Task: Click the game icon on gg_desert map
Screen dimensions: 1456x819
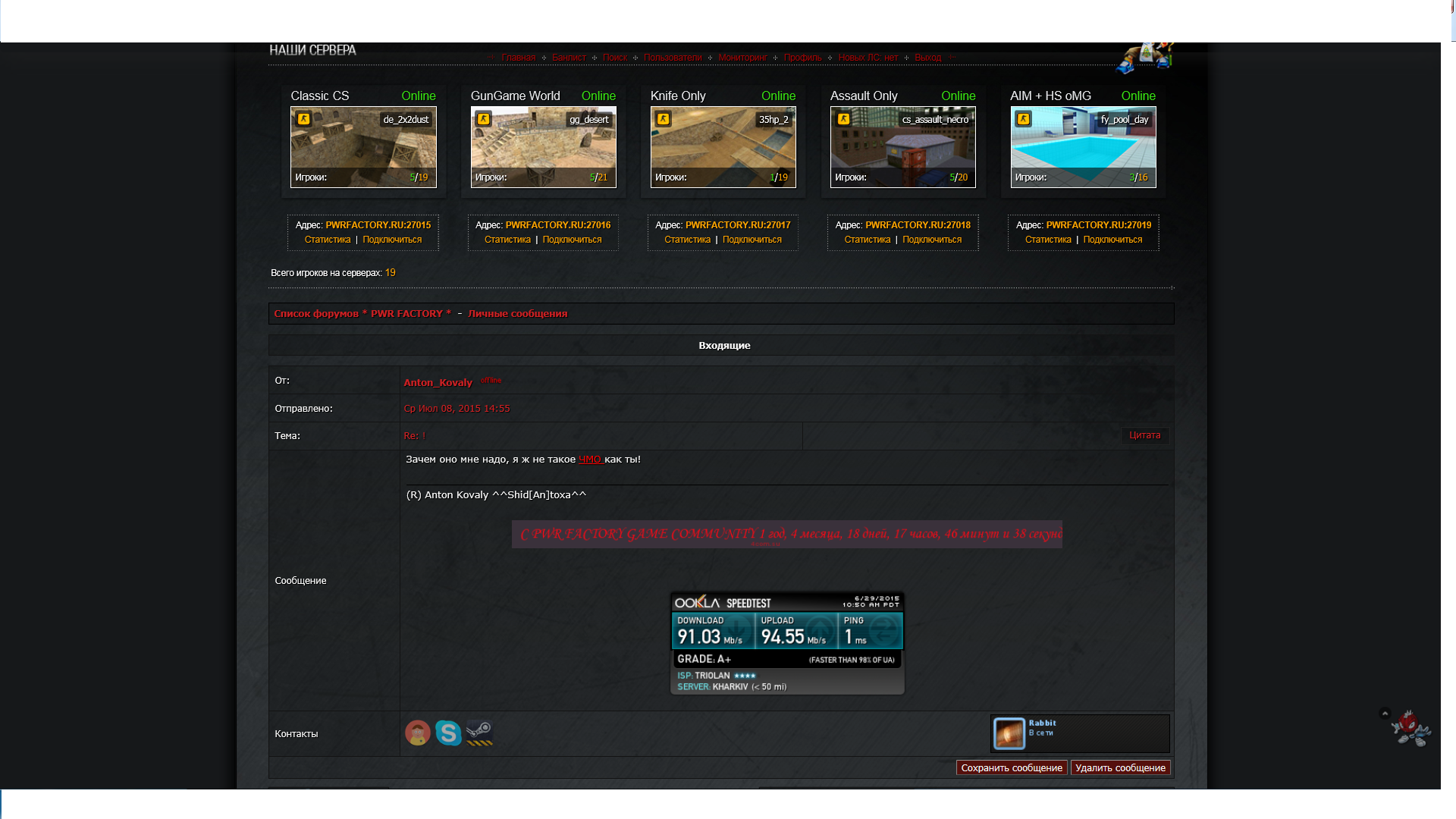Action: 483,119
